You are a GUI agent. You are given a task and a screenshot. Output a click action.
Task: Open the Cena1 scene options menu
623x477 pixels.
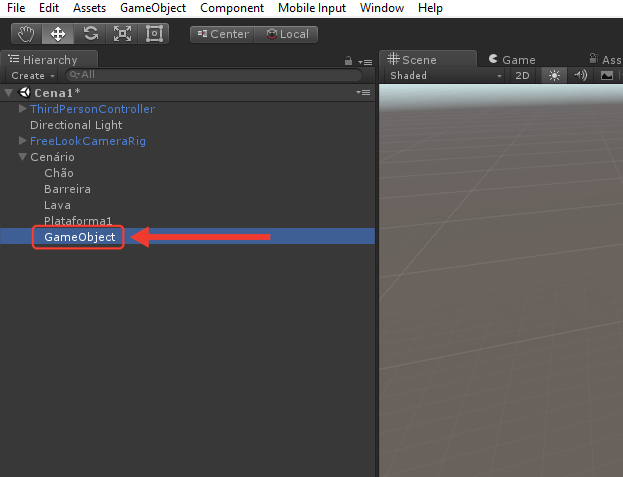[x=364, y=93]
